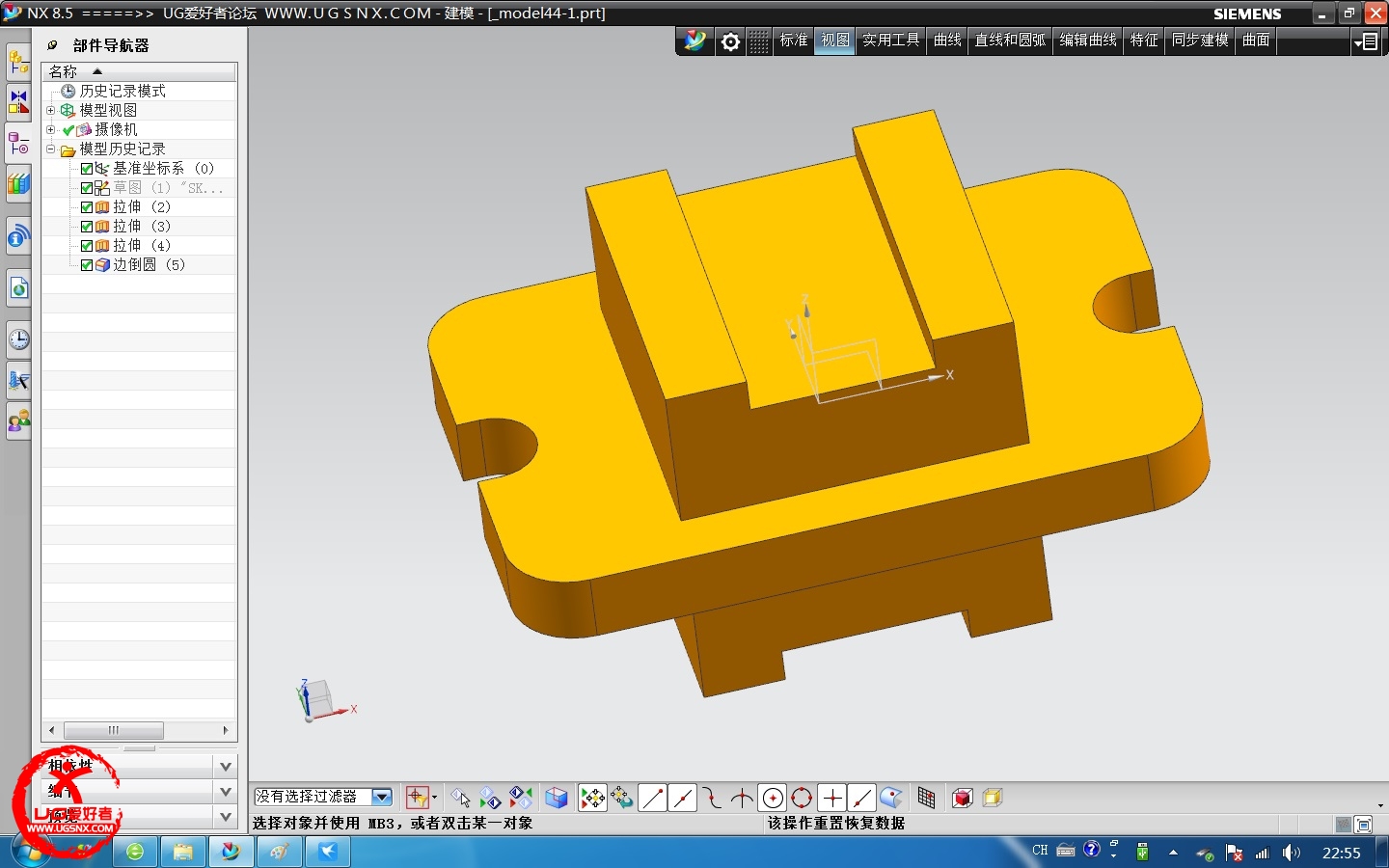Open the arrow next to selection filter icon

tap(434, 798)
